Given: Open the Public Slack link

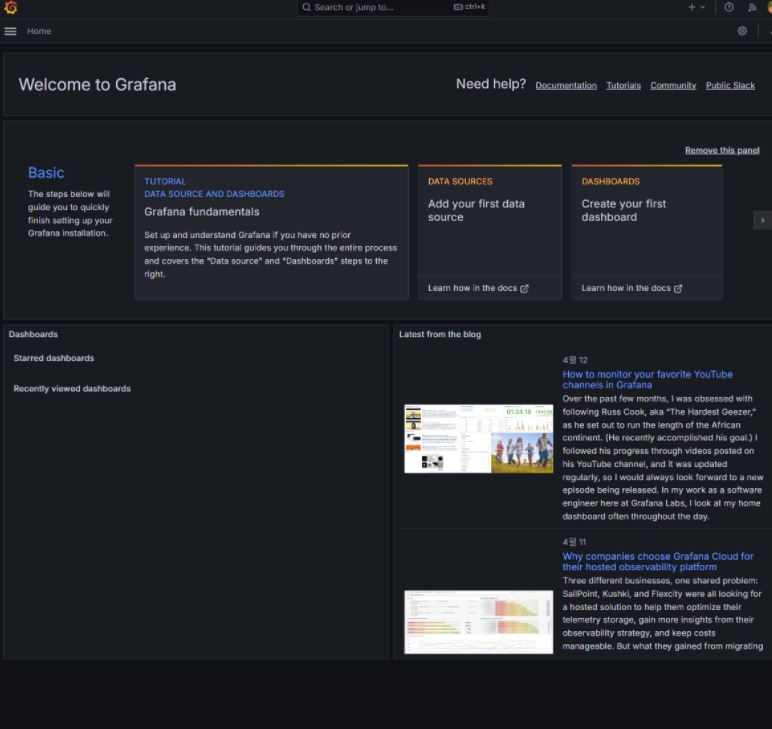Looking at the screenshot, I should click(730, 86).
